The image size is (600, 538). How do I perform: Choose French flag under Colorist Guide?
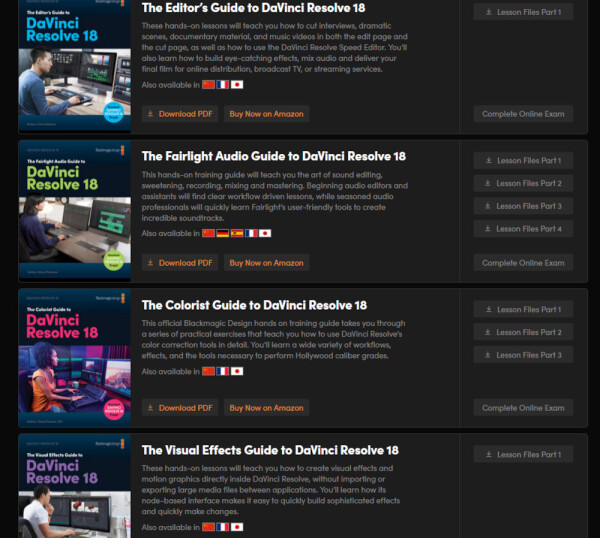click(223, 371)
